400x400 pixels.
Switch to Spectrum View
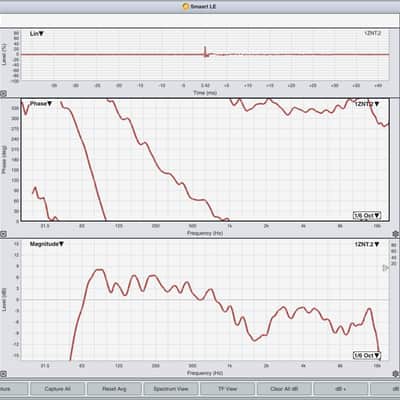pyautogui.click(x=171, y=389)
